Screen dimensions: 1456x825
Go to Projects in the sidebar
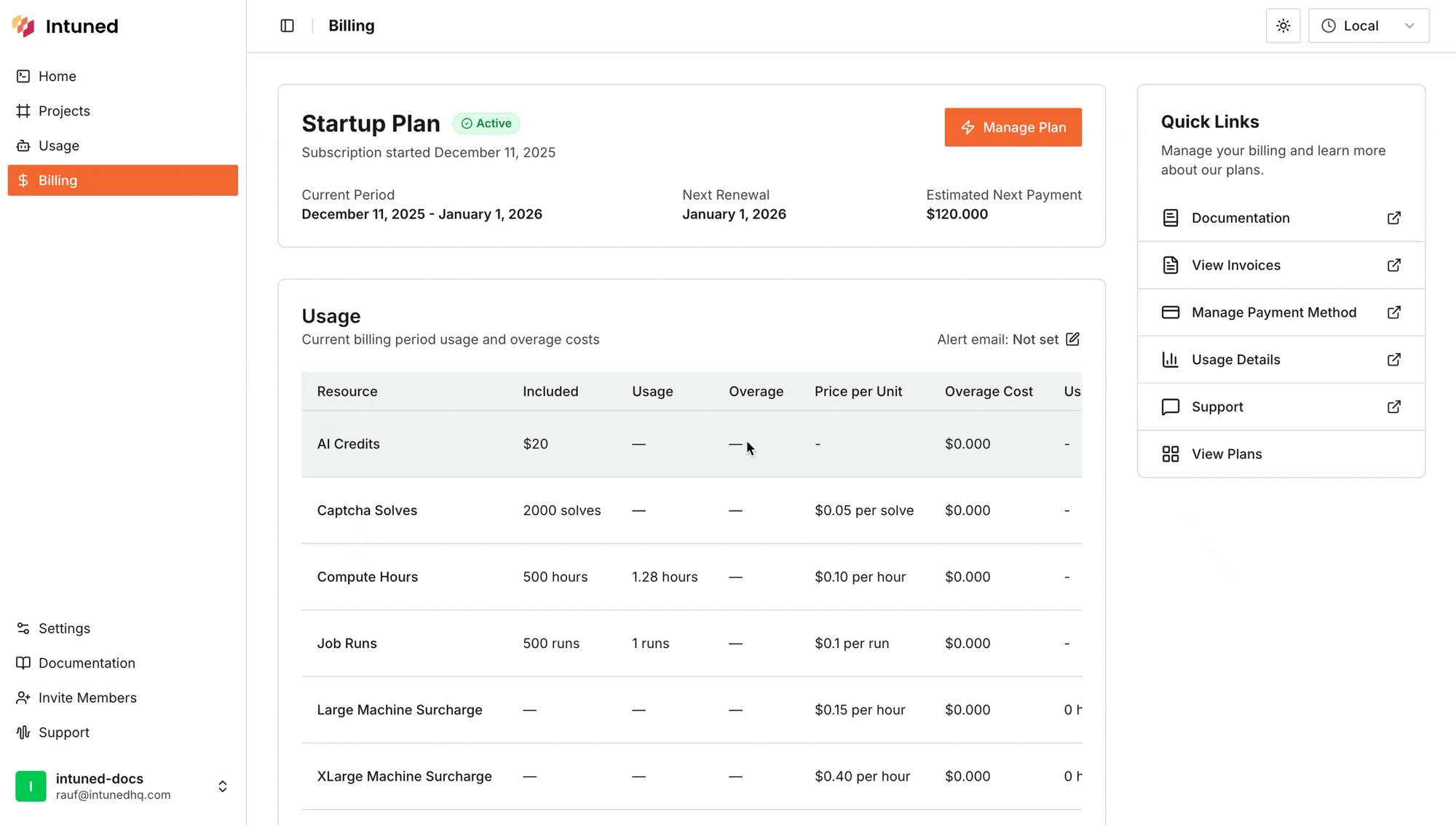[64, 111]
